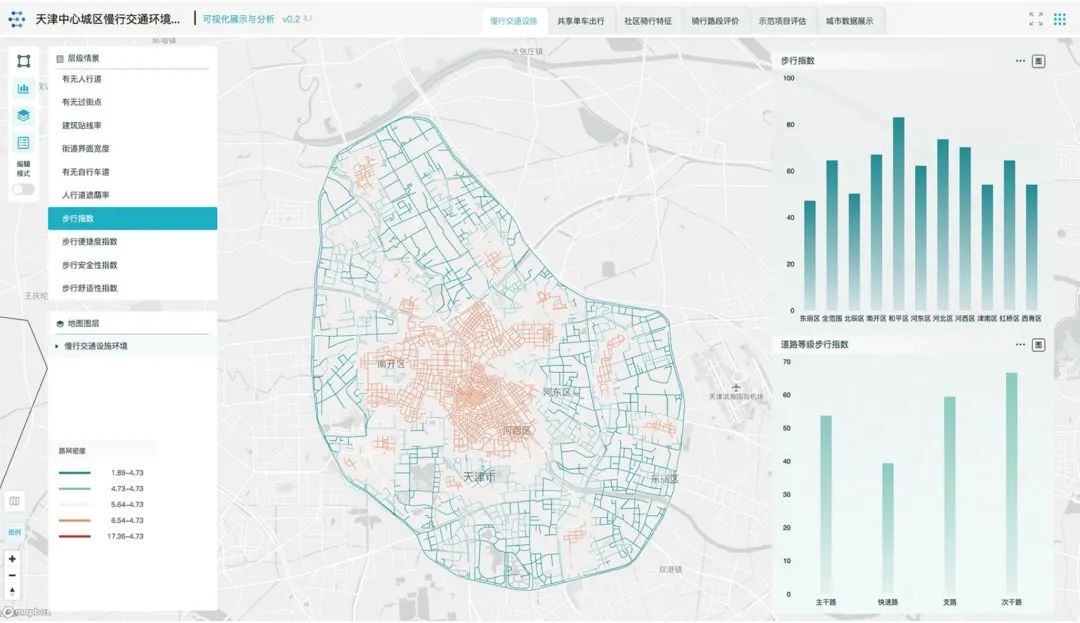The width and height of the screenshot is (1080, 623).
Task: Click the app logo beside the Tianjin title
Action: point(17,19)
